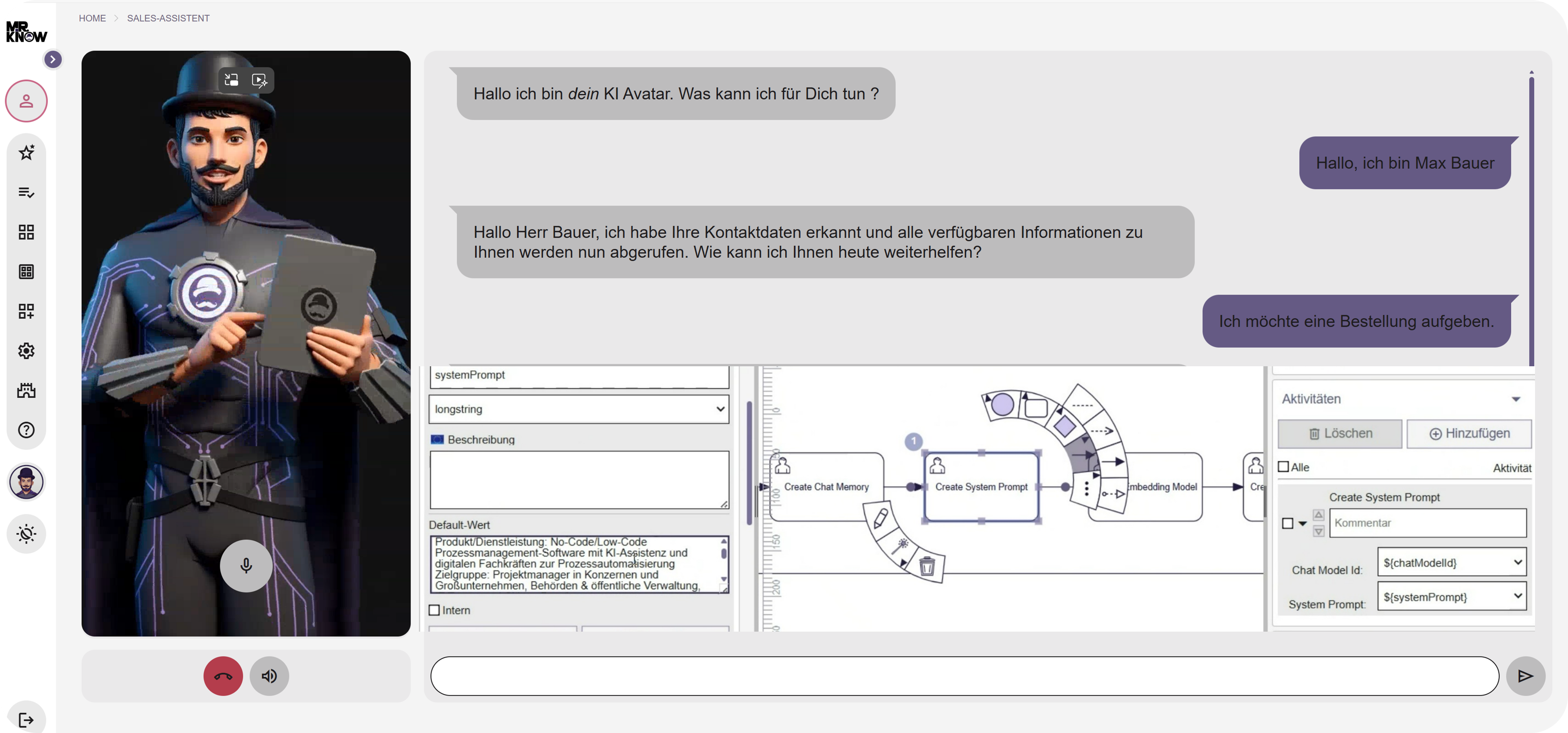
Task: Open the longstring type dropdown
Action: pyautogui.click(x=579, y=409)
